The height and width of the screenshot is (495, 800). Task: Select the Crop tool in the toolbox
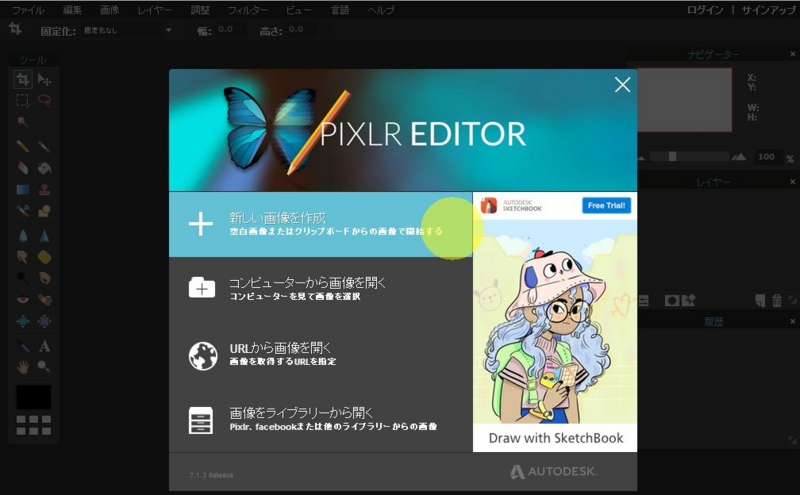click(22, 80)
